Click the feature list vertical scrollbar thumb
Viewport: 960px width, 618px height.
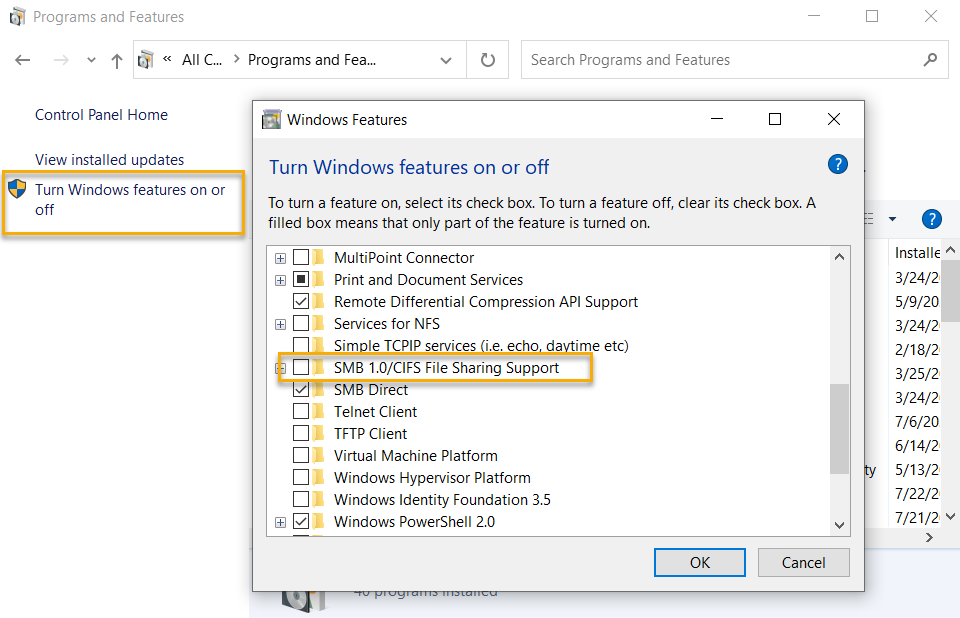840,428
